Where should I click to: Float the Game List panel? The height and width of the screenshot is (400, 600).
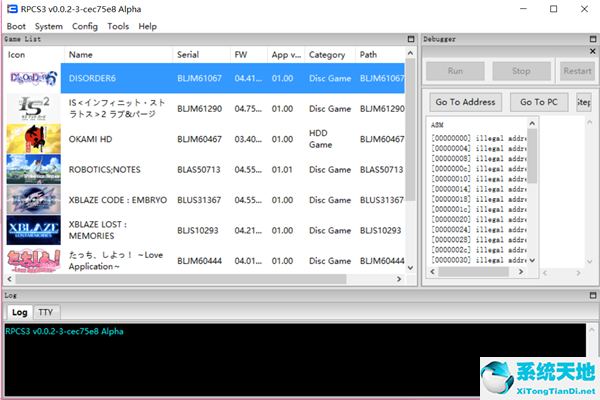pos(411,39)
